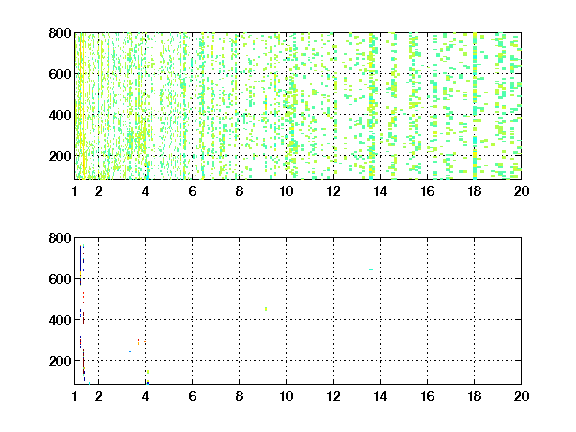Select the 200 y-axis tick label of upper plot
The width and height of the screenshot is (576, 432).
tap(60, 156)
